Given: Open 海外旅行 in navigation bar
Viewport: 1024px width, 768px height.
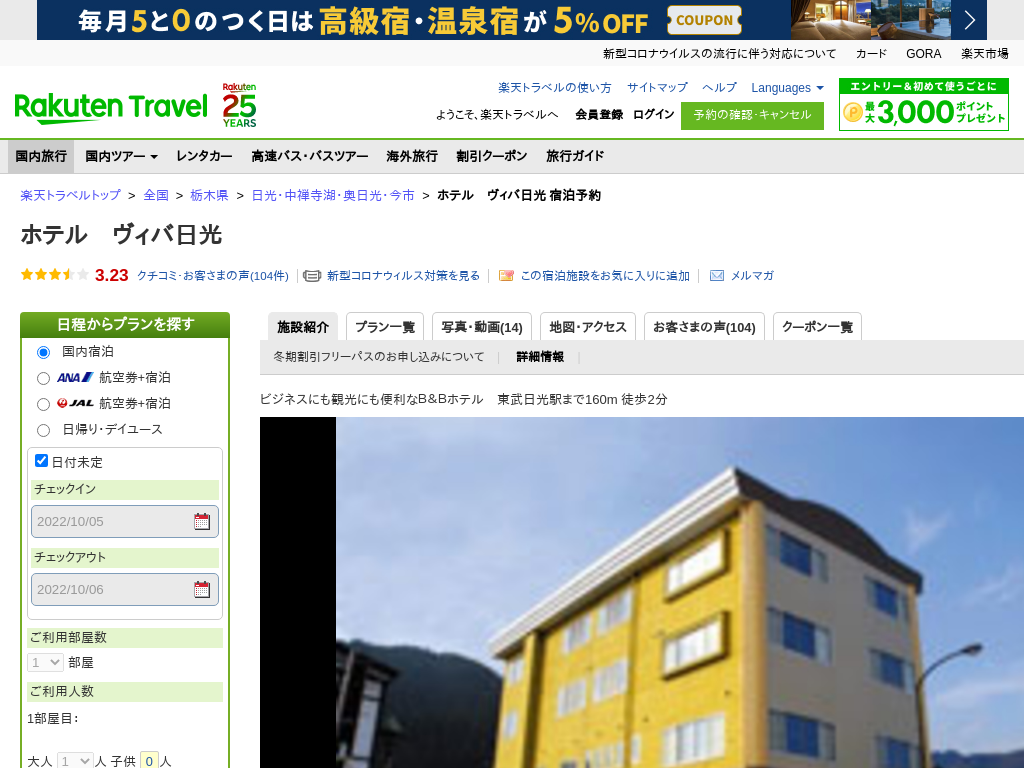Looking at the screenshot, I should point(412,156).
